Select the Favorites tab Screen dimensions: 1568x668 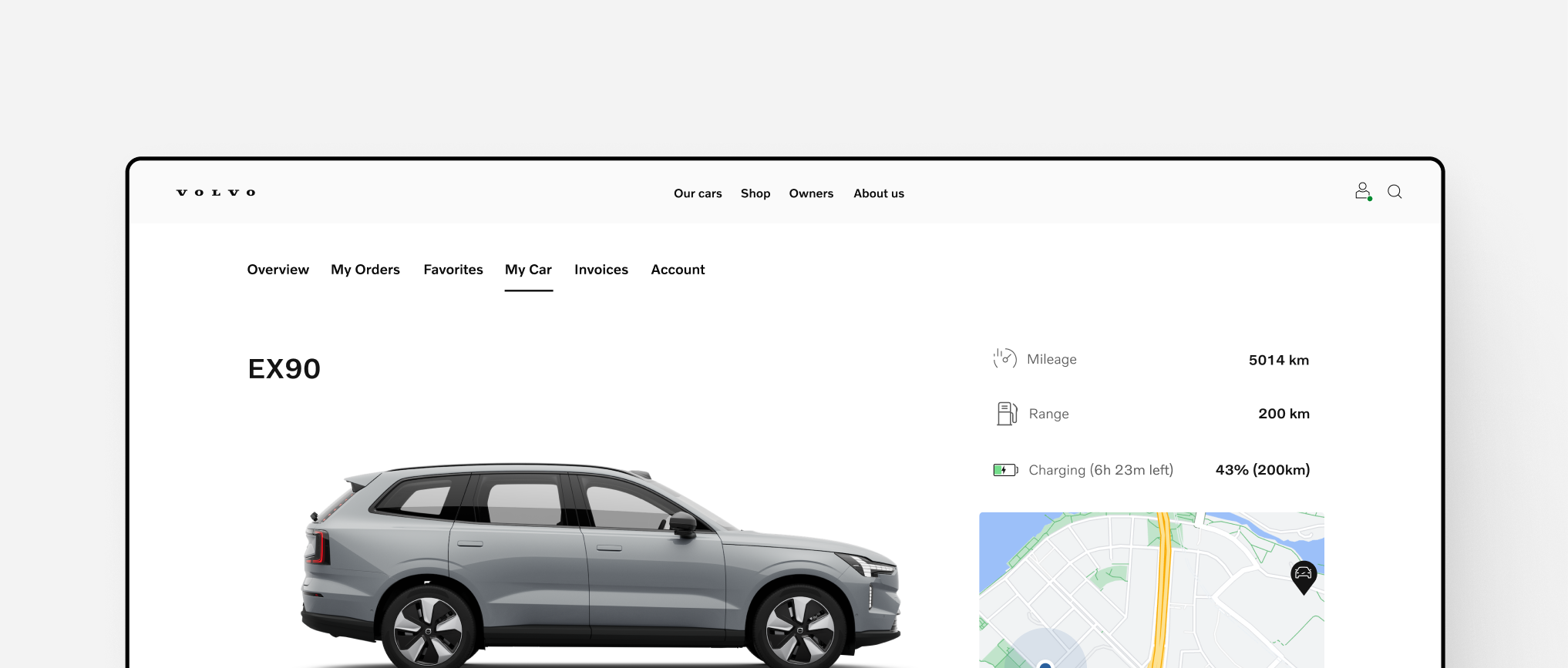(x=453, y=270)
